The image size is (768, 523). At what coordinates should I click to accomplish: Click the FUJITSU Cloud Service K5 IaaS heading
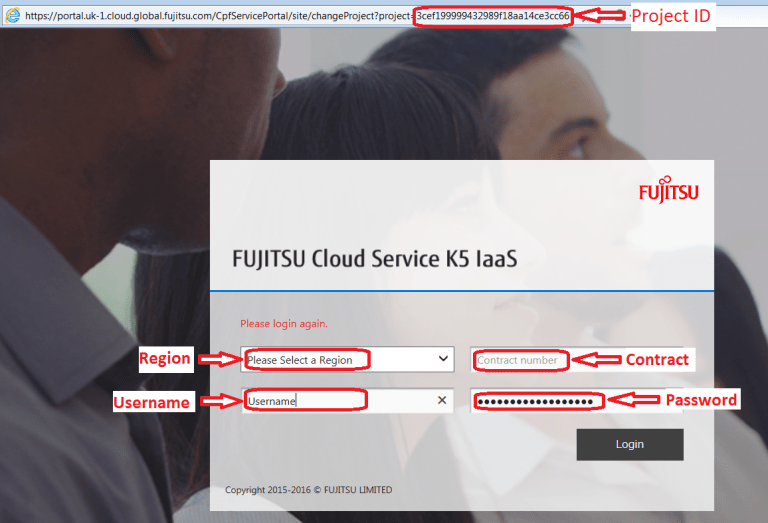pyautogui.click(x=374, y=259)
